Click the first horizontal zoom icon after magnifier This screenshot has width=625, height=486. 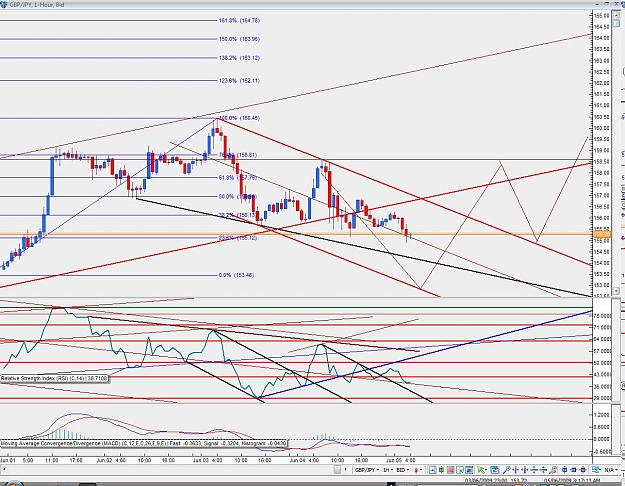(516, 470)
